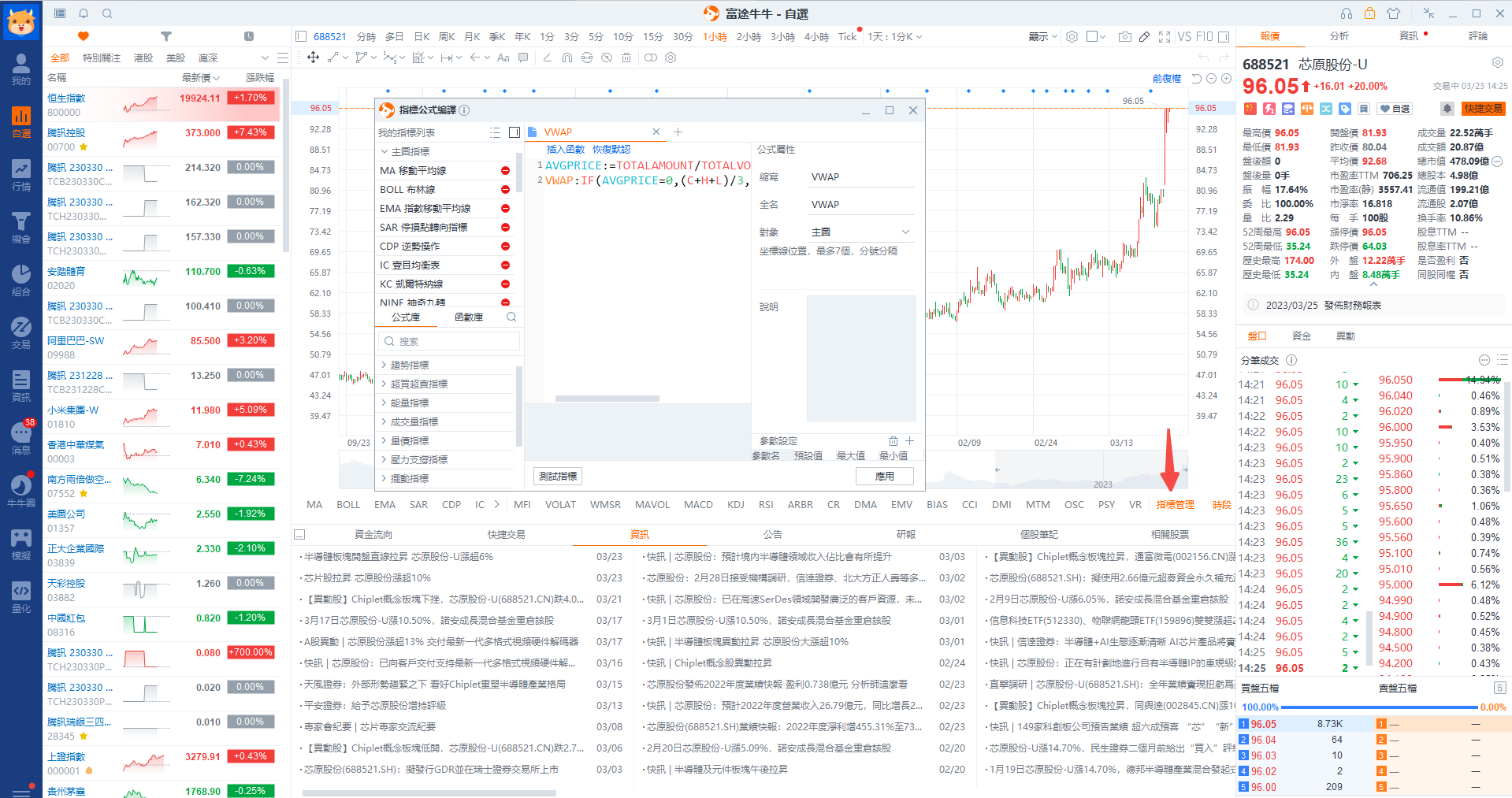
Task: Open the 交易 trade sidebar icon
Action: [x=21, y=333]
